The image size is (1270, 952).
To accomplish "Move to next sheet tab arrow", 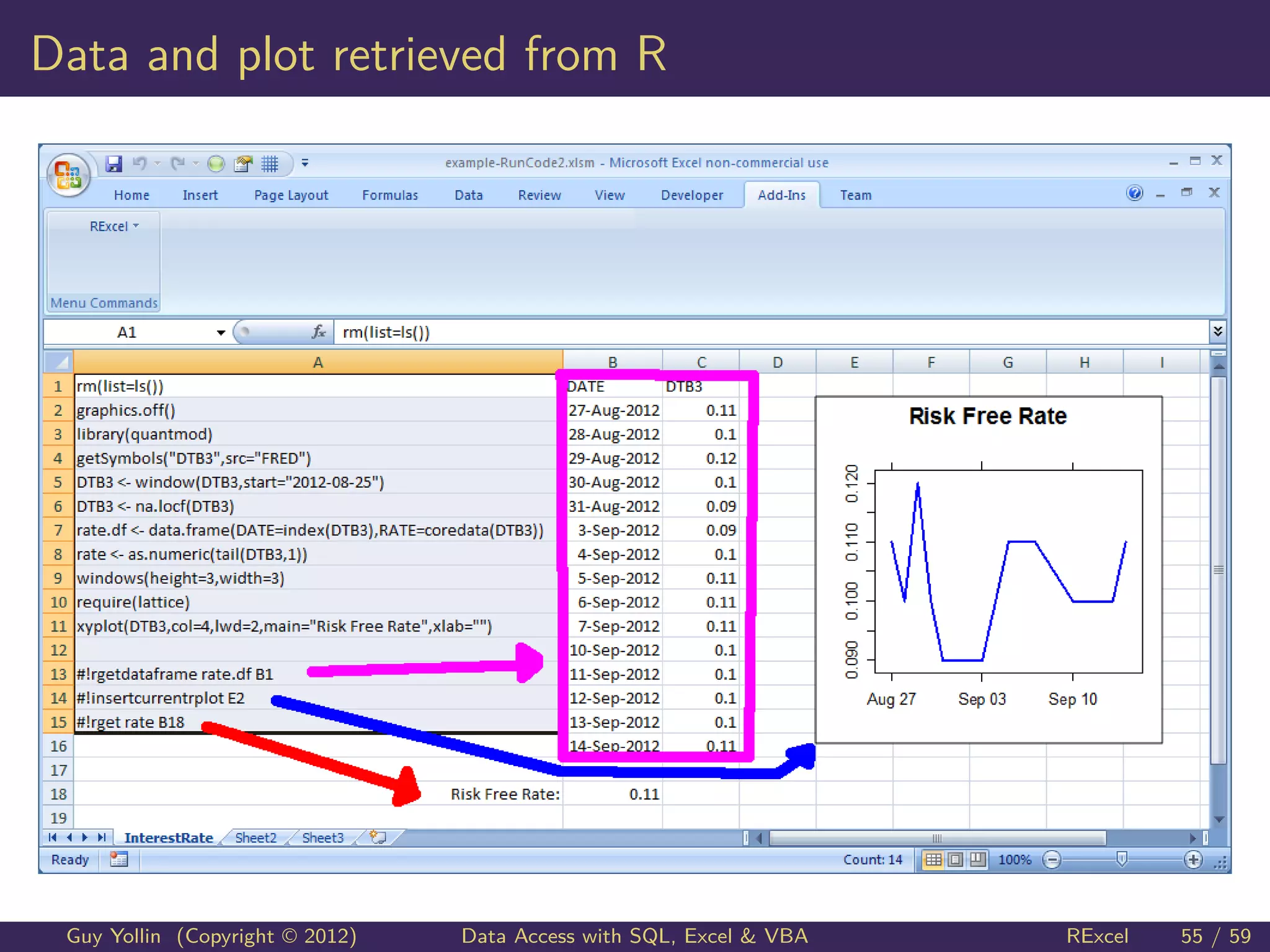I will [x=85, y=838].
